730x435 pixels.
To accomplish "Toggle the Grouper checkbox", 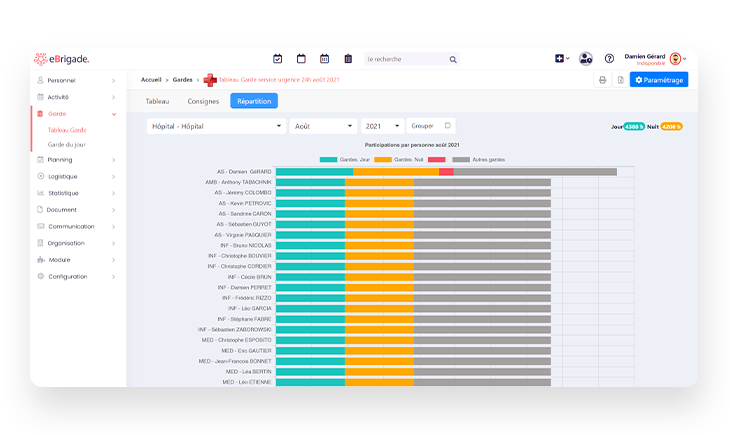I will pyautogui.click(x=447, y=125).
